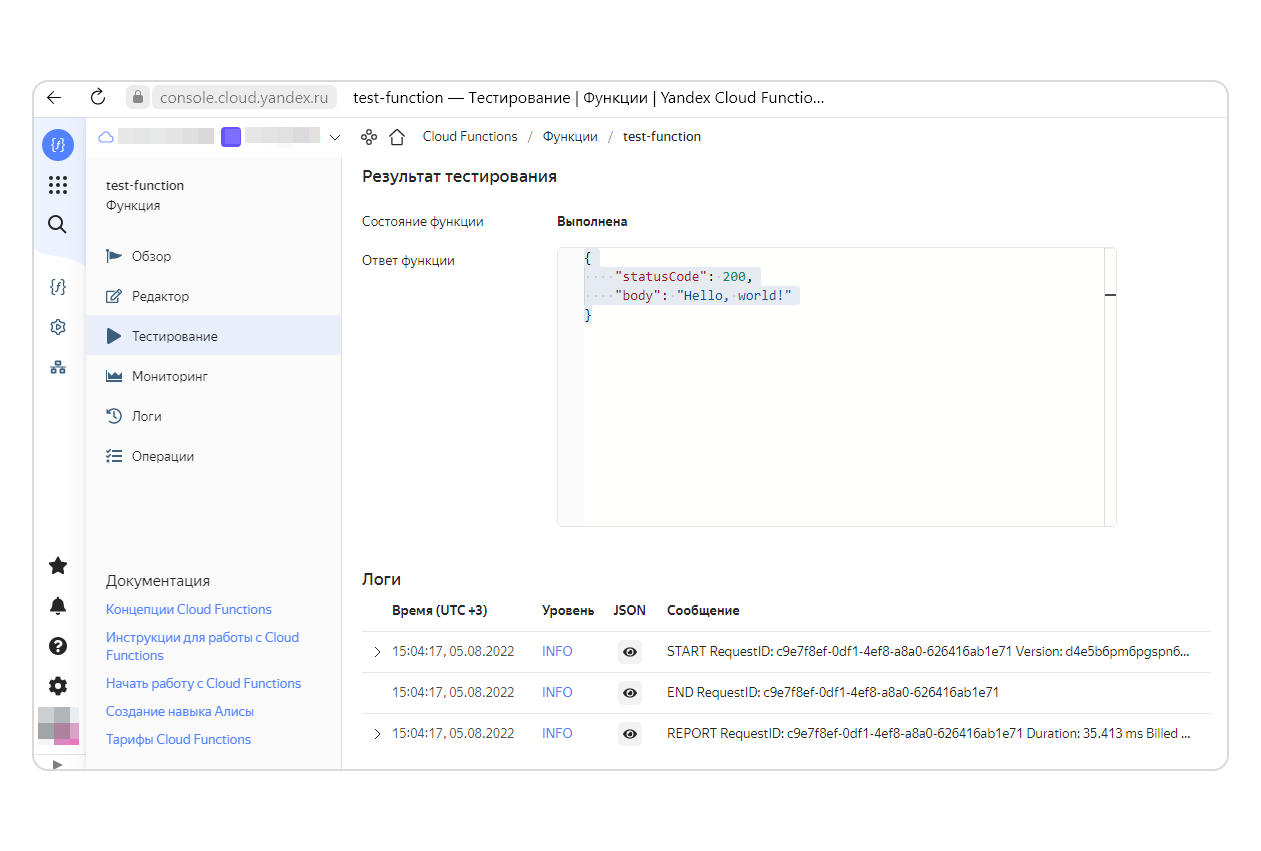Open the gear-hexagon sidebar icon
The image size is (1261, 851).
tap(58, 327)
